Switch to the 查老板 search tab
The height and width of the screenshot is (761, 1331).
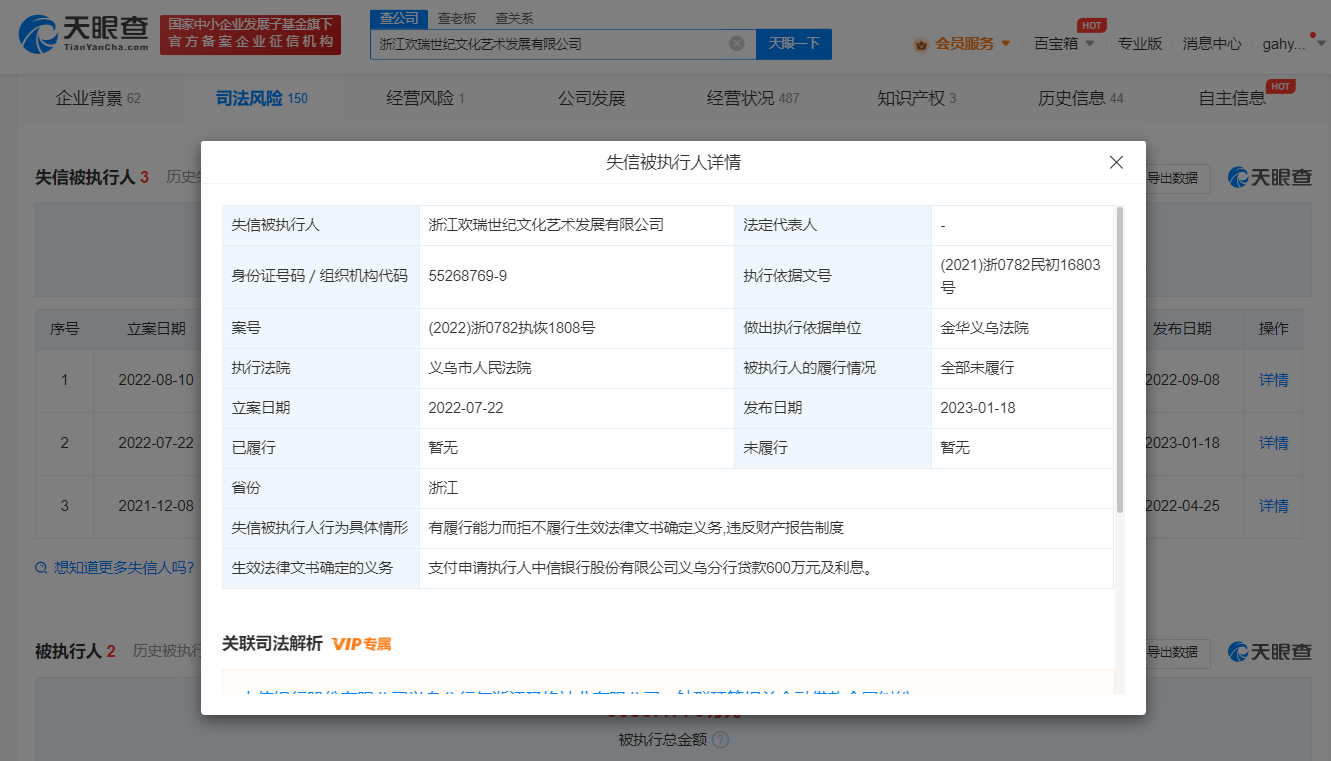[457, 18]
